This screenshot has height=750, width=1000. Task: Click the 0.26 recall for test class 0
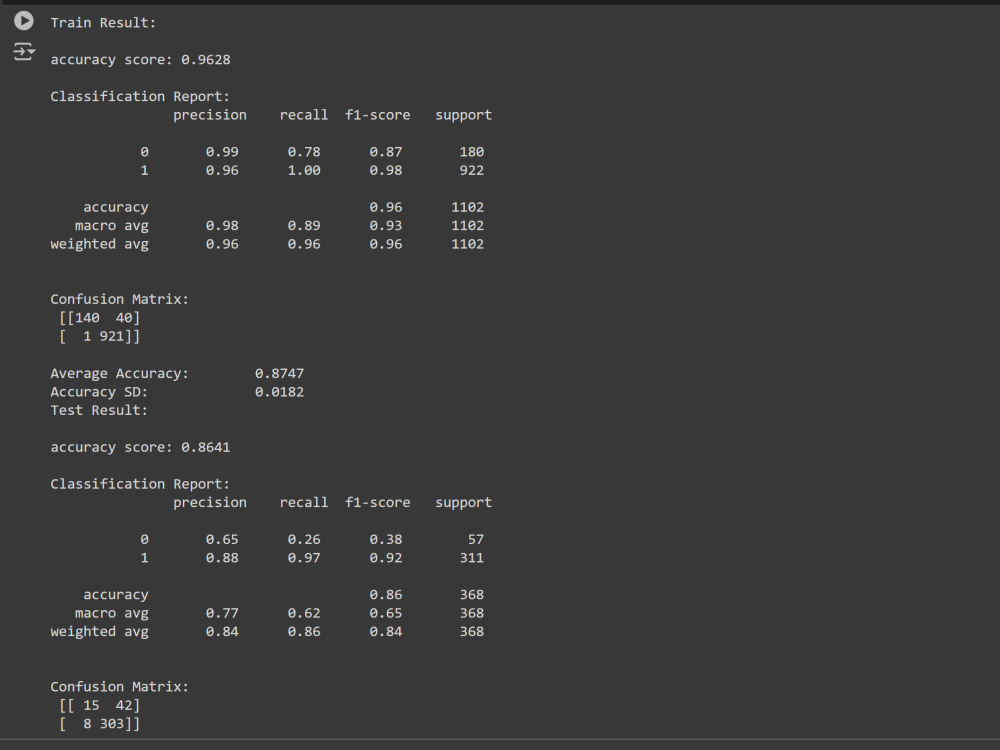(304, 540)
